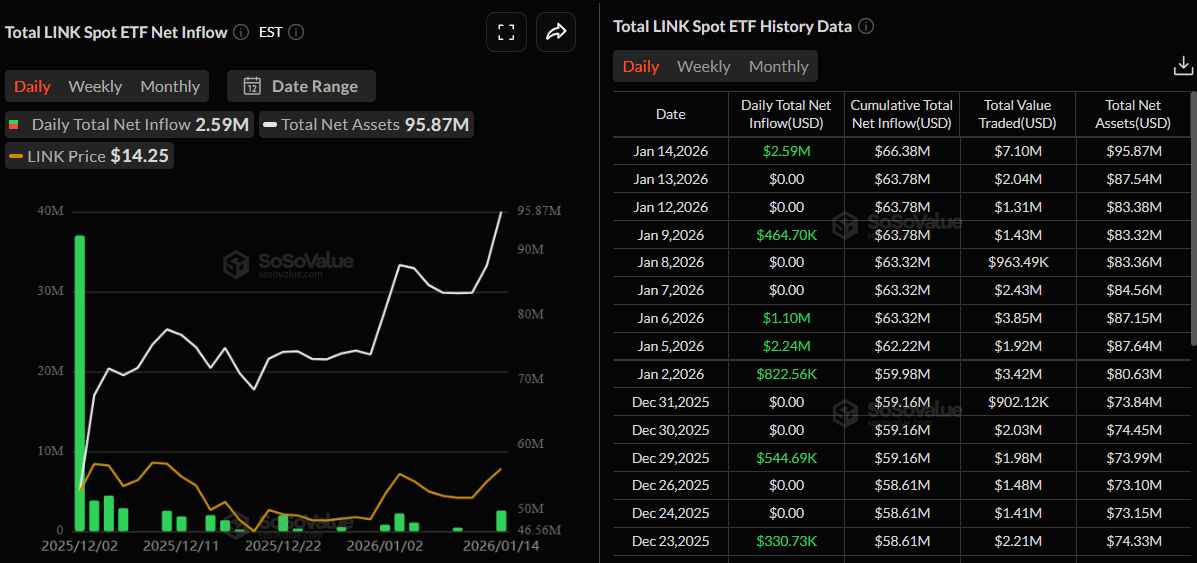This screenshot has height=563, width=1197.
Task: Click the Daily chart tab
Action: (x=32, y=86)
